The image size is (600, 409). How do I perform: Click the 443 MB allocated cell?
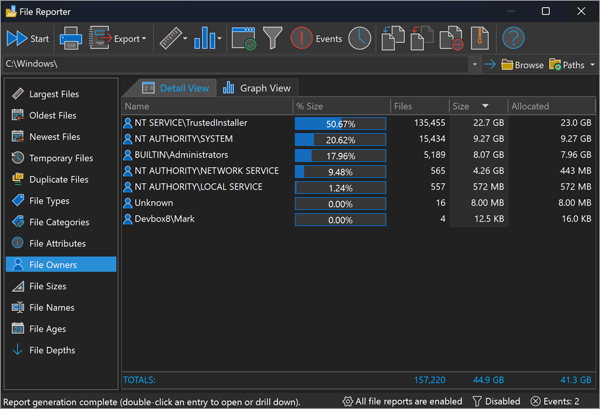(x=576, y=171)
